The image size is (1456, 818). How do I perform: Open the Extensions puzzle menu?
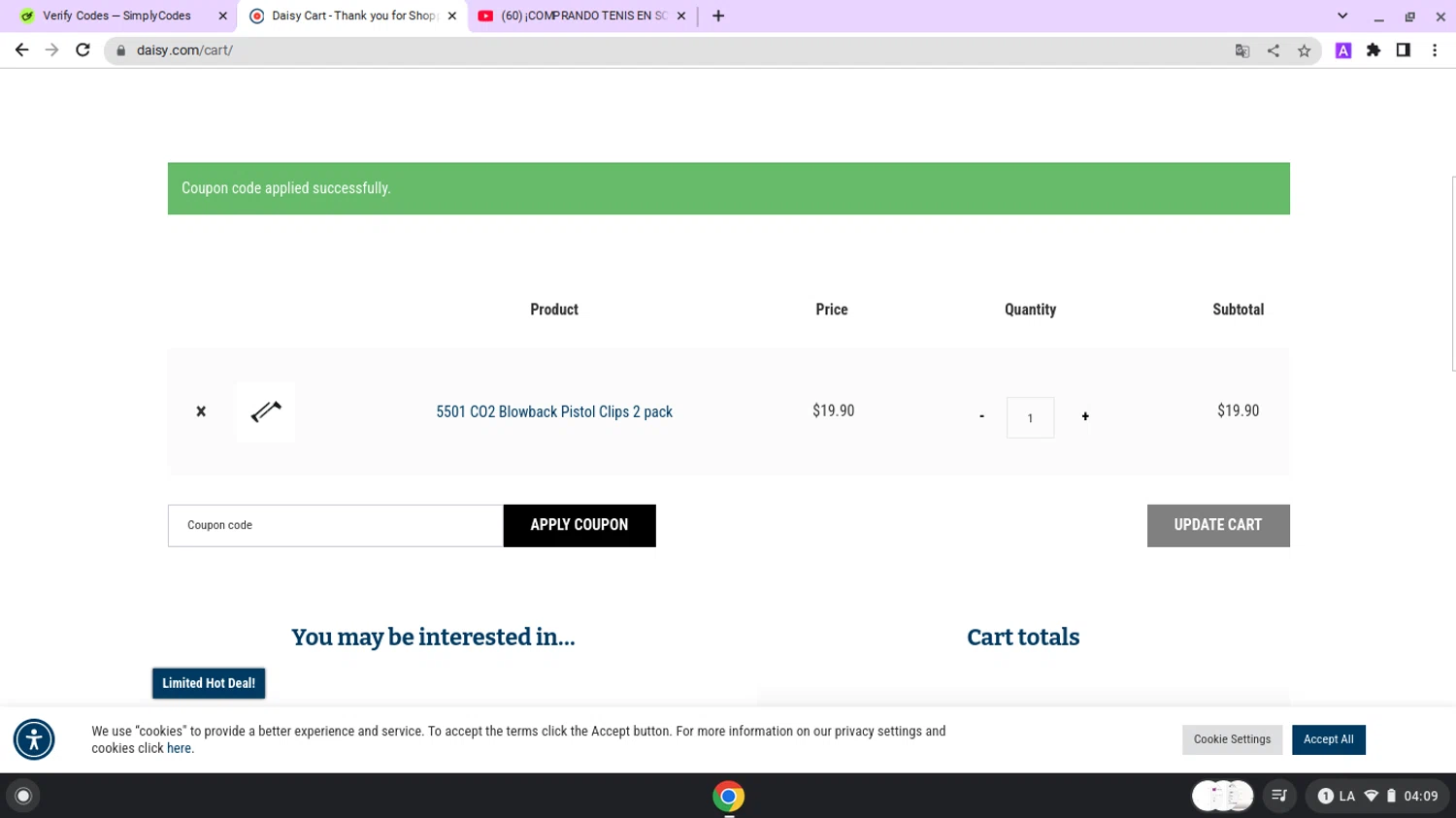click(1373, 50)
